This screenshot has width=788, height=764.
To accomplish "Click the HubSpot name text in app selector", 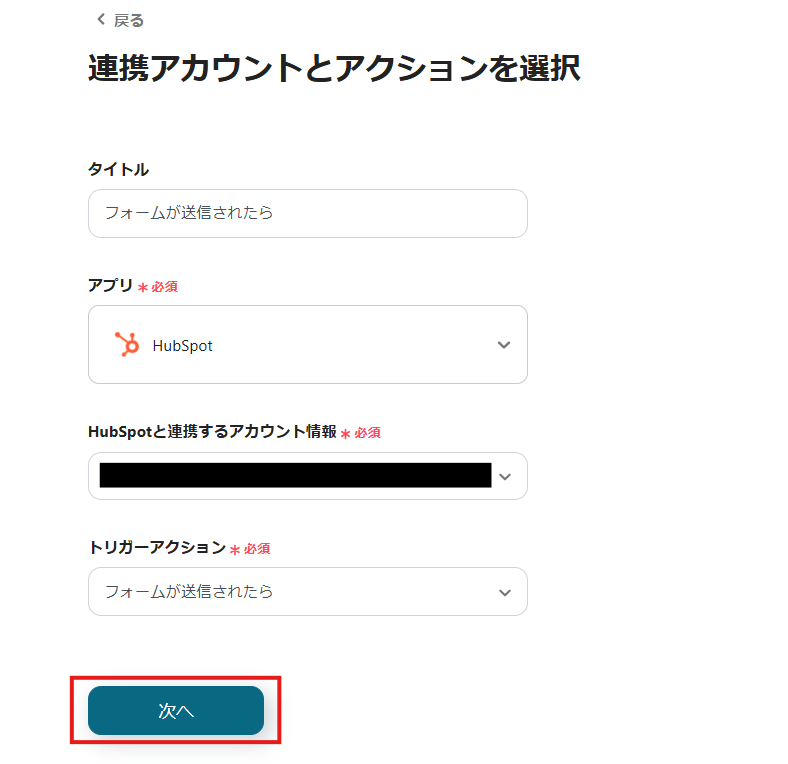I will pos(182,346).
